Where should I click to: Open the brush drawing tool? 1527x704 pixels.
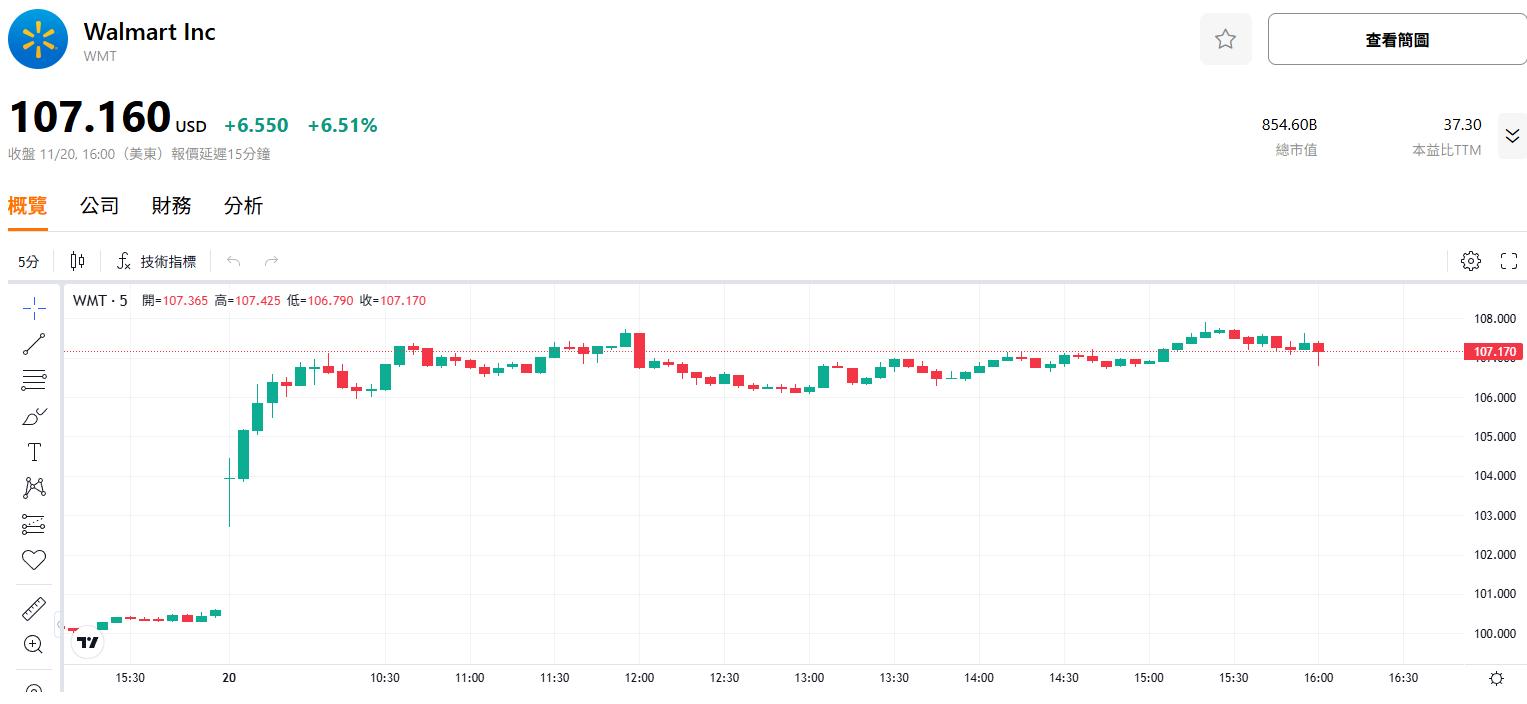[34, 416]
